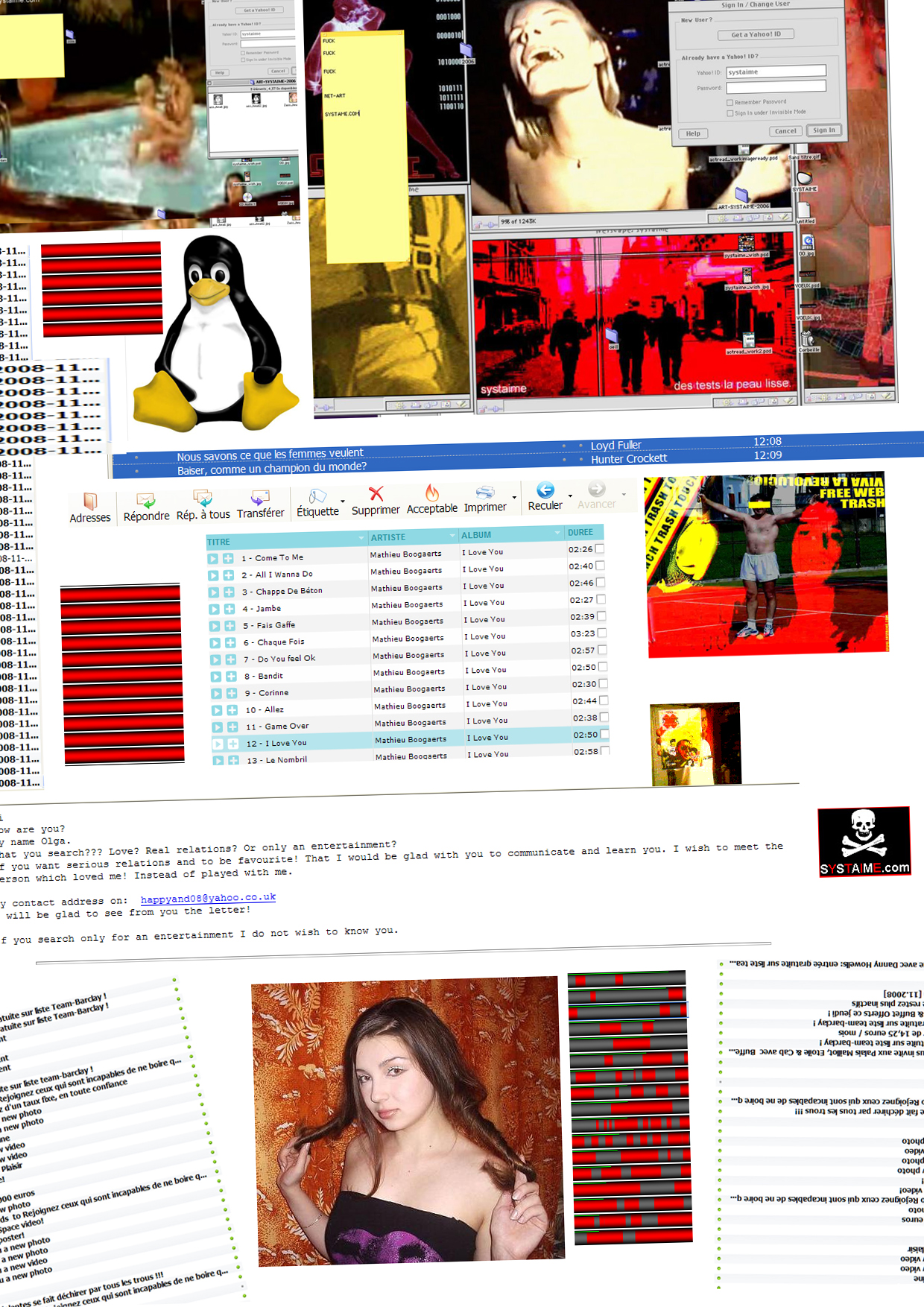Click the empty Password field beside the laughing-woman image
The height and width of the screenshot is (1307, 924).
[x=776, y=87]
